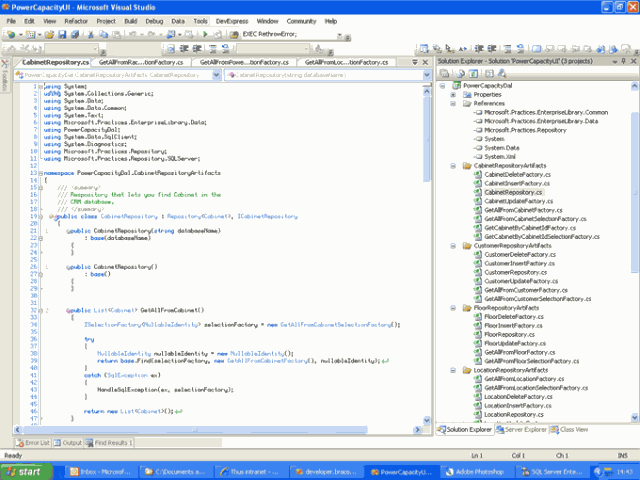Open the active files list dropdown beside tabs
The image size is (640, 480).
tap(415, 62)
